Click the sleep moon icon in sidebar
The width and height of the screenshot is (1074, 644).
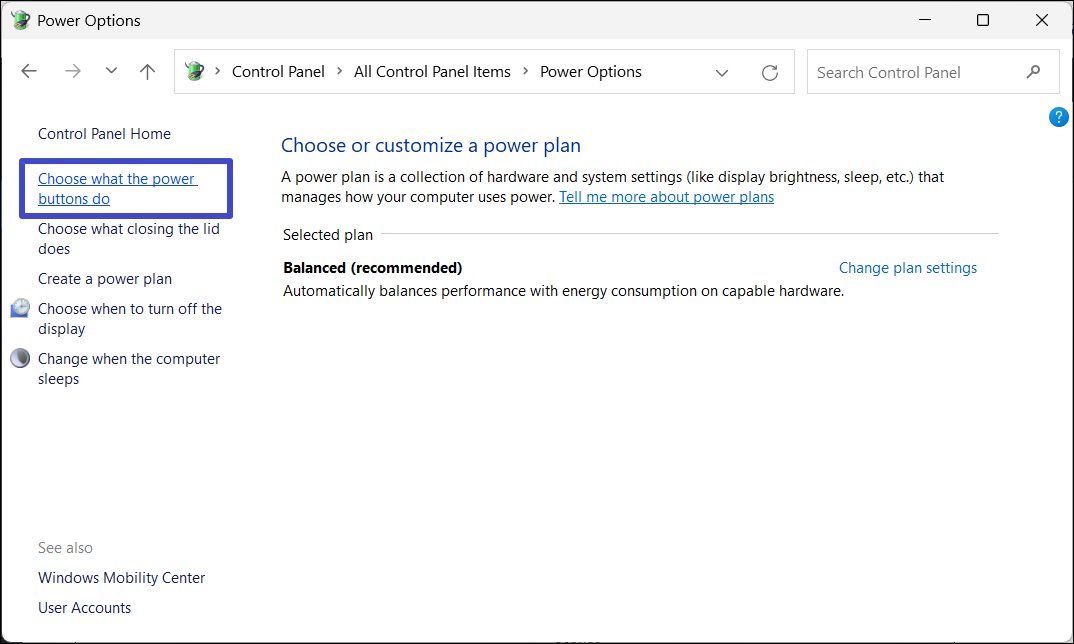(20, 358)
